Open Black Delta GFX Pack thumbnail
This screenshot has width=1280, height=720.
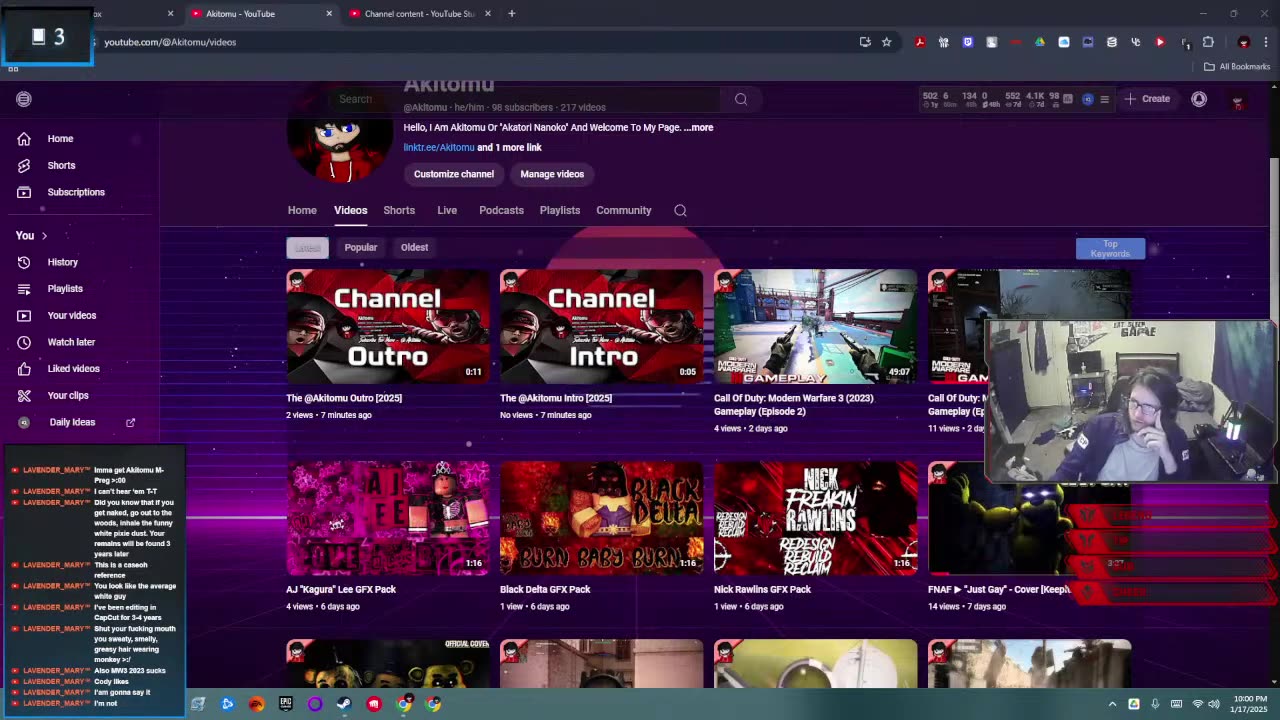tap(601, 518)
